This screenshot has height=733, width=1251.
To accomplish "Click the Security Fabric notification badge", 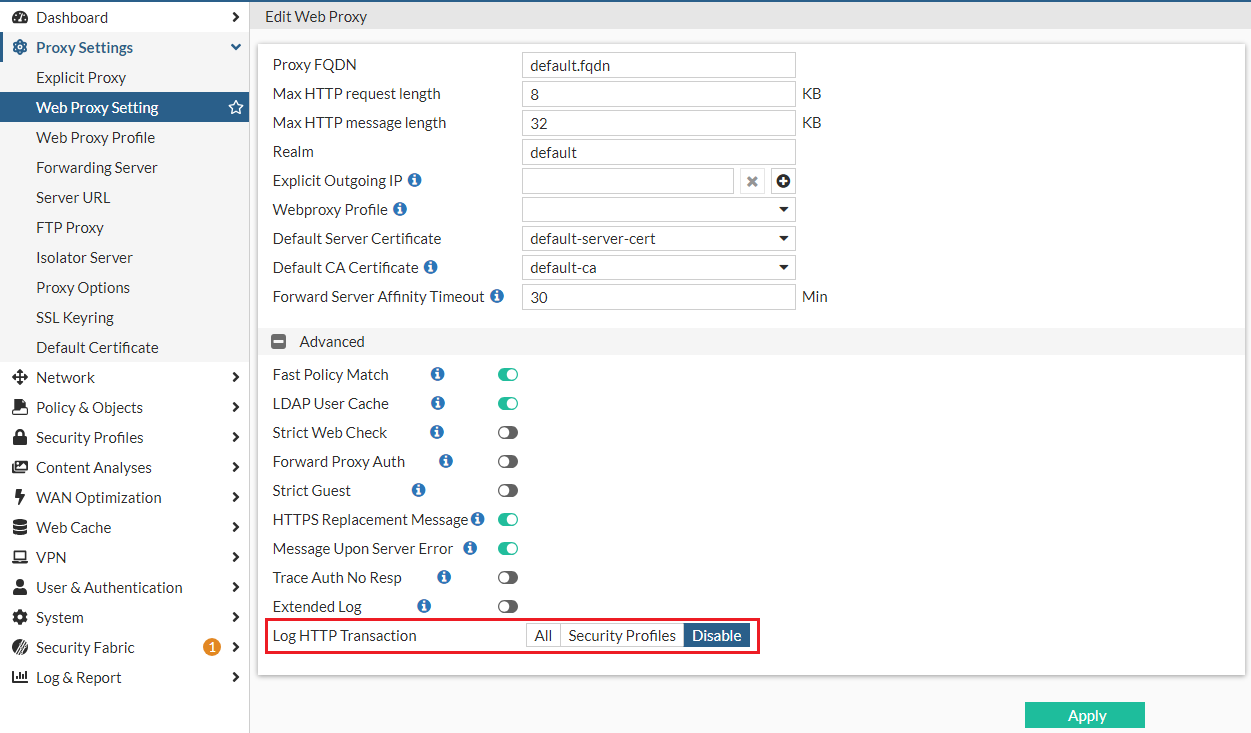I will (x=212, y=647).
